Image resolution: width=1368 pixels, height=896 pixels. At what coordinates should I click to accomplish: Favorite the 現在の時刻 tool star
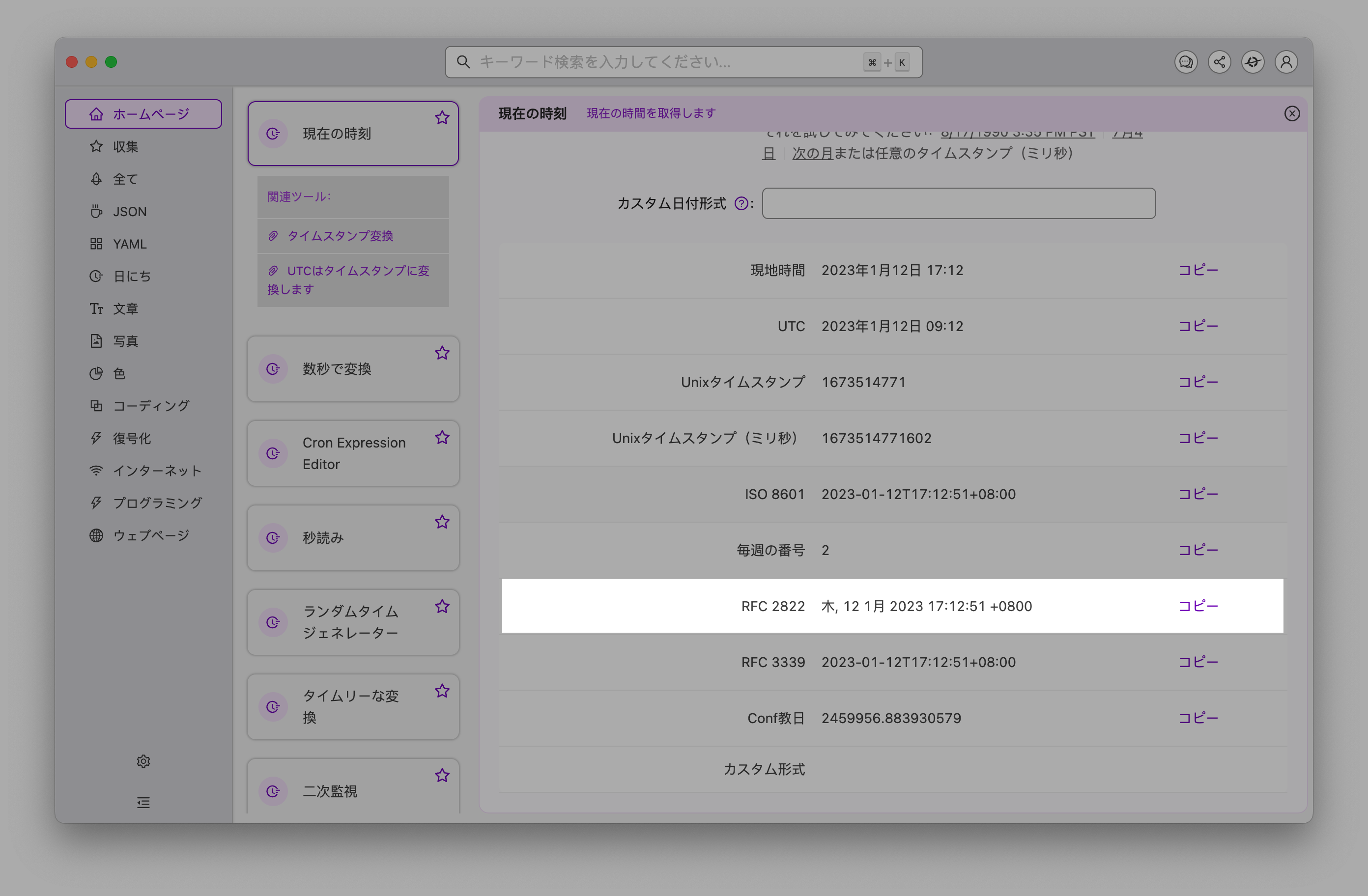442,118
